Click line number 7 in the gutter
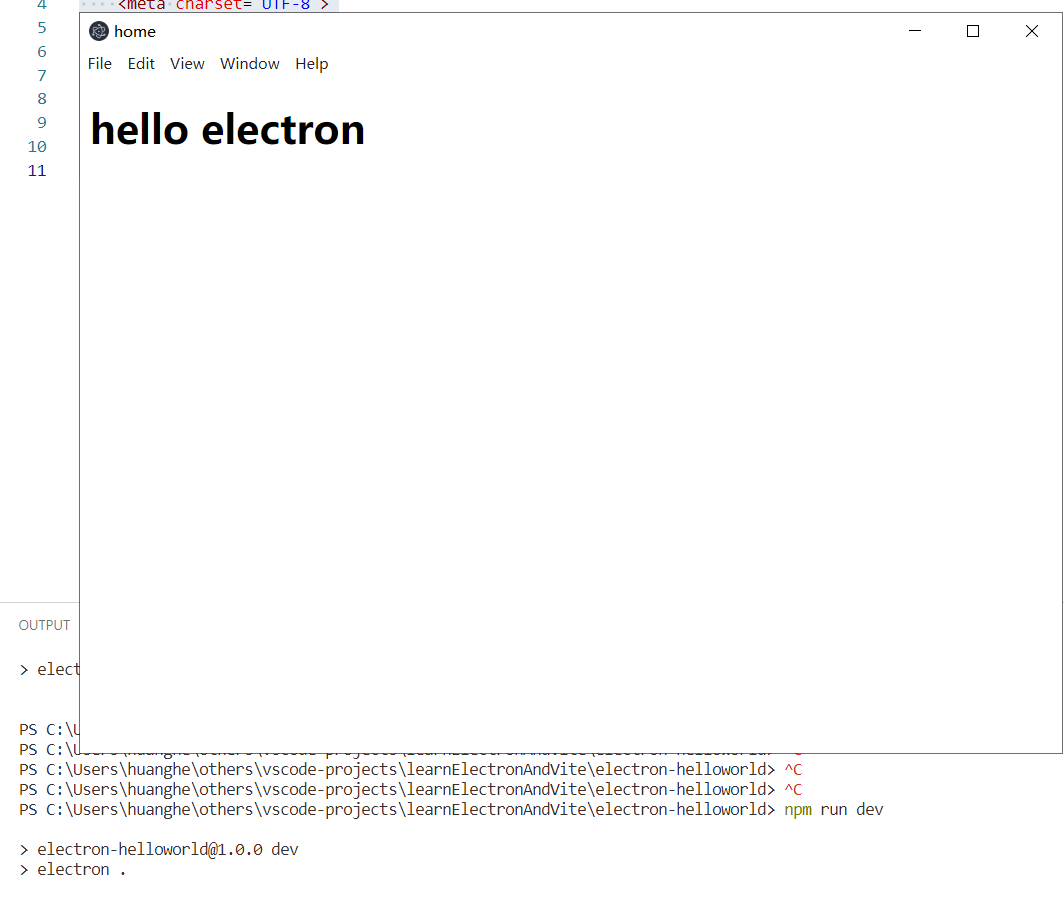This screenshot has height=916, width=1064. point(42,75)
